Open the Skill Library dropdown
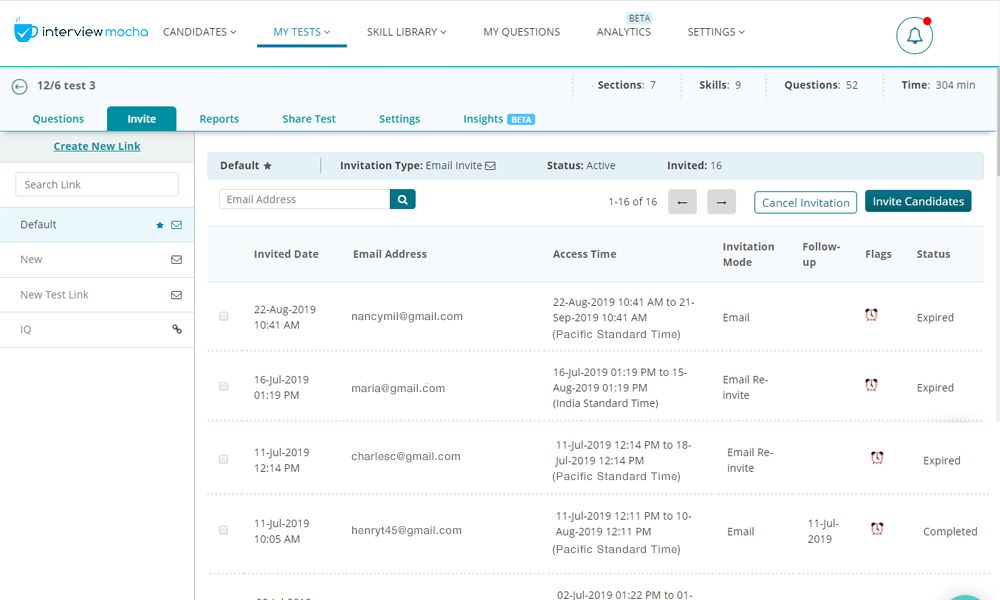 [x=406, y=32]
